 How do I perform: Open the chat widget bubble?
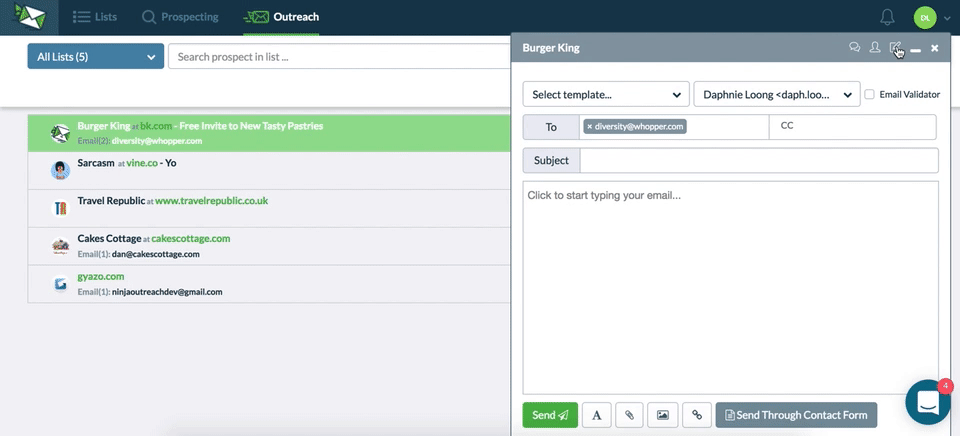[x=928, y=402]
